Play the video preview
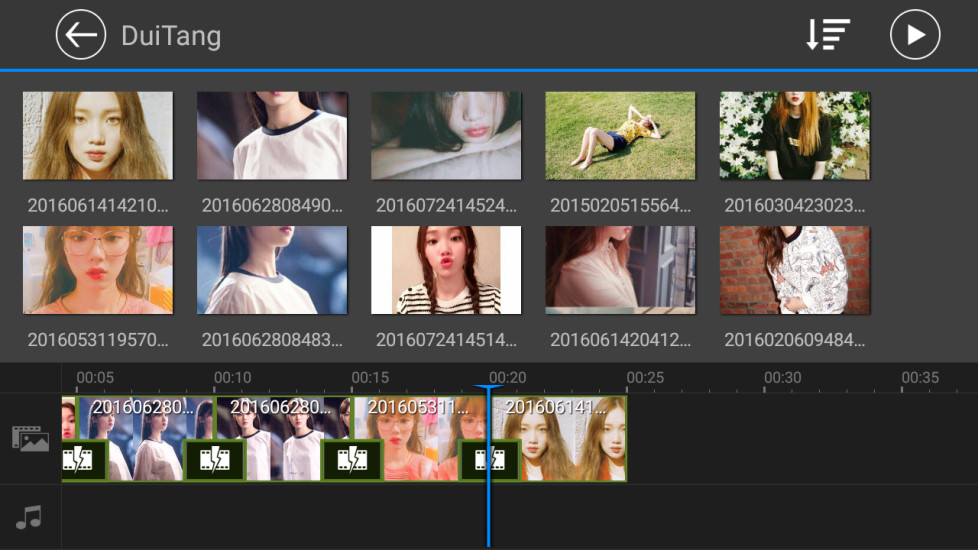Screen dimensions: 978x550 pos(914,36)
